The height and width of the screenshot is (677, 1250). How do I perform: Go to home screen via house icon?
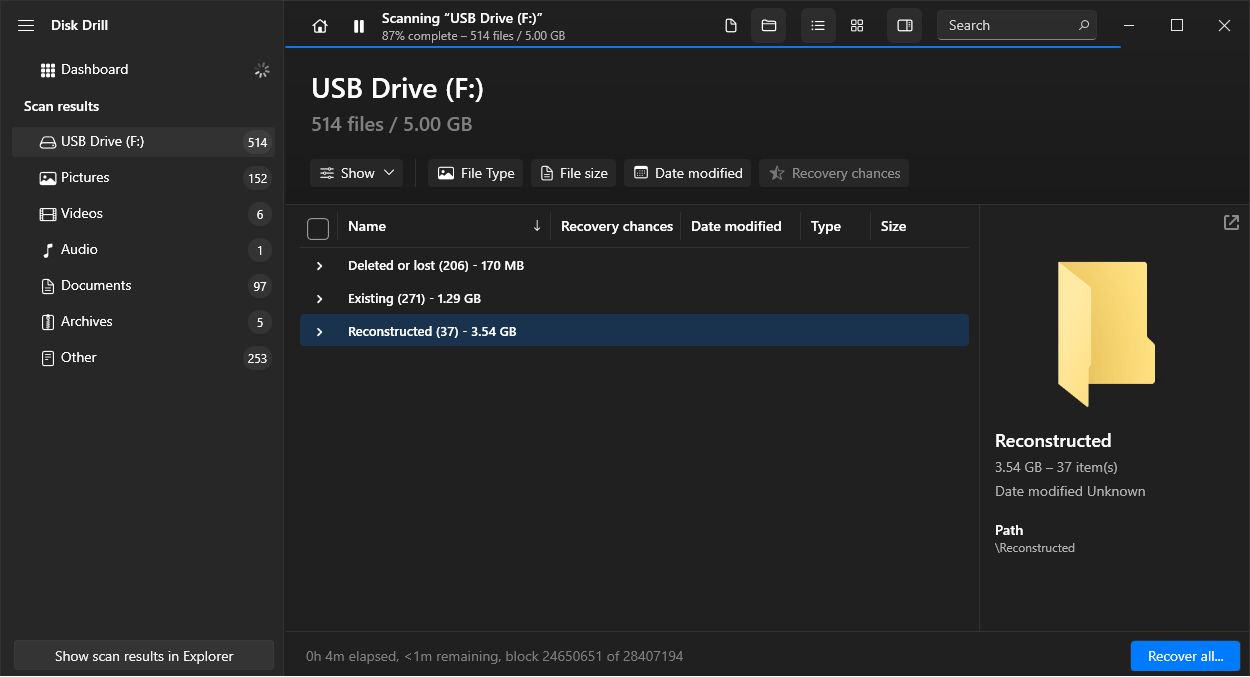[x=320, y=26]
